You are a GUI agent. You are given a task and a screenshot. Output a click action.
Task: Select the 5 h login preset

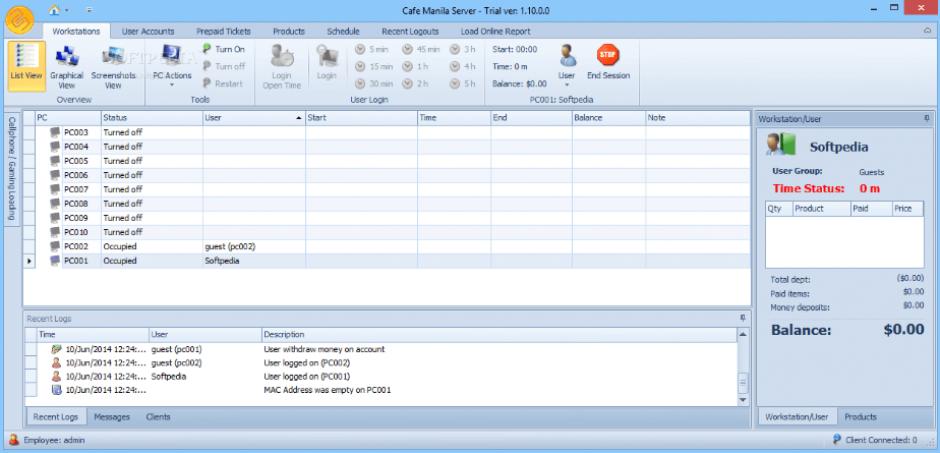pyautogui.click(x=462, y=84)
